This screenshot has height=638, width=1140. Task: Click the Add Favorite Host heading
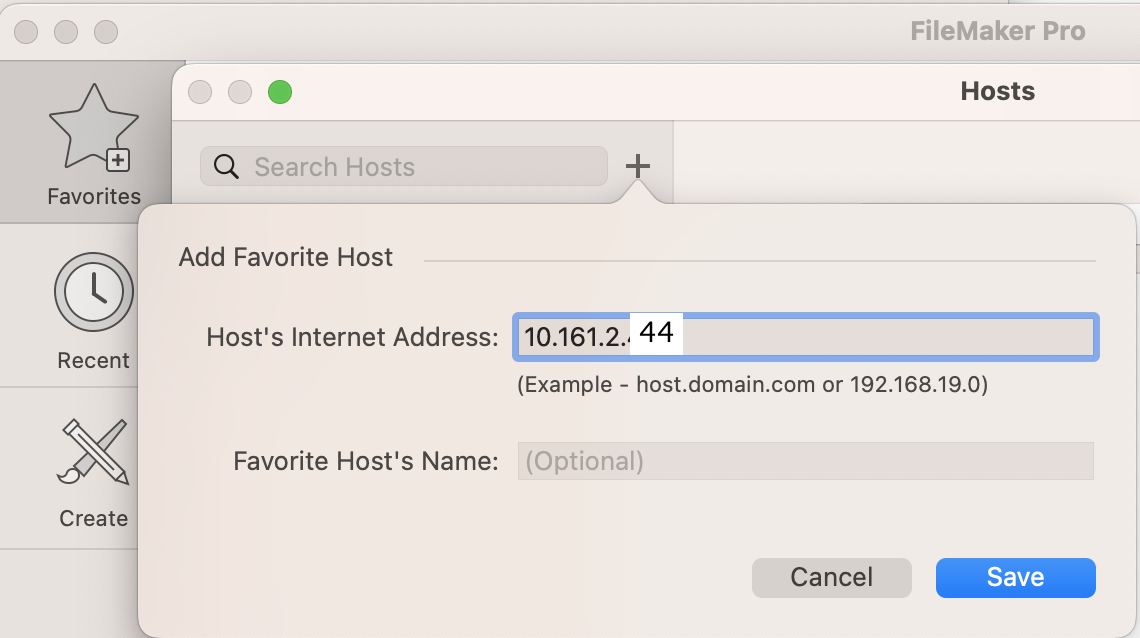click(286, 257)
